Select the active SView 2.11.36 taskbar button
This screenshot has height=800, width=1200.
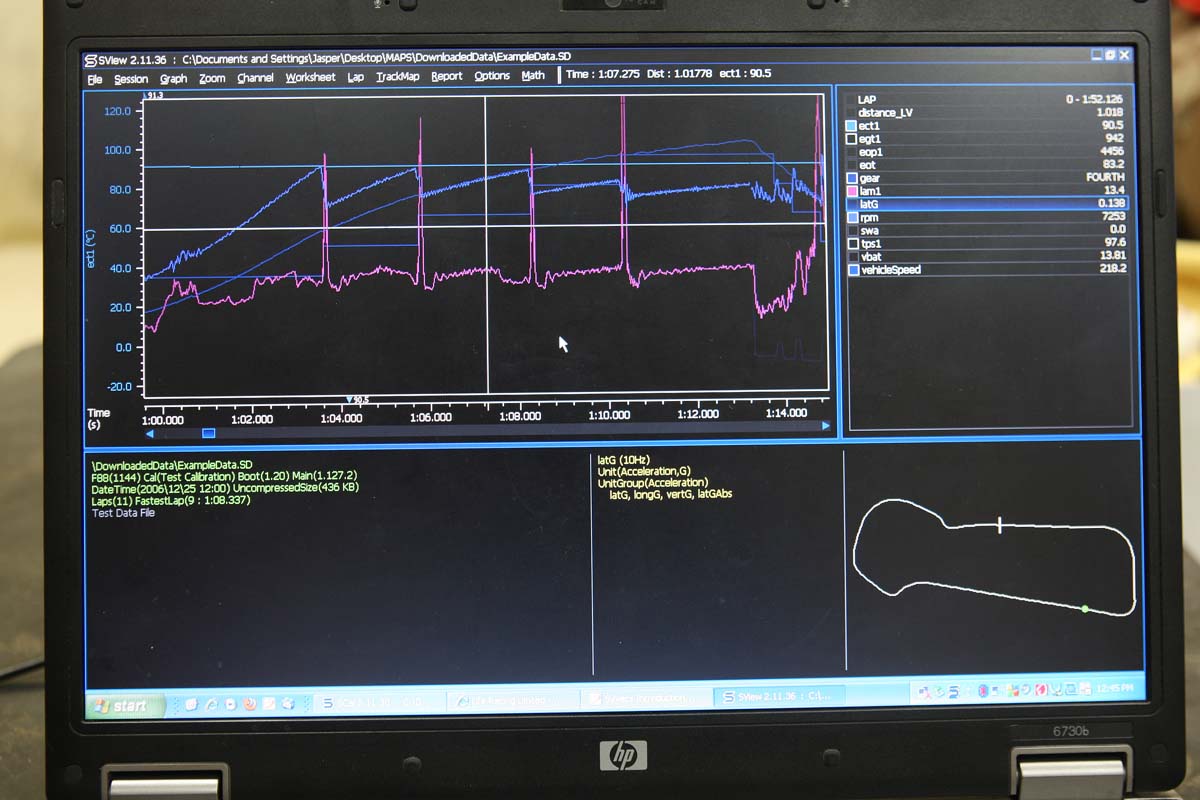[775, 696]
